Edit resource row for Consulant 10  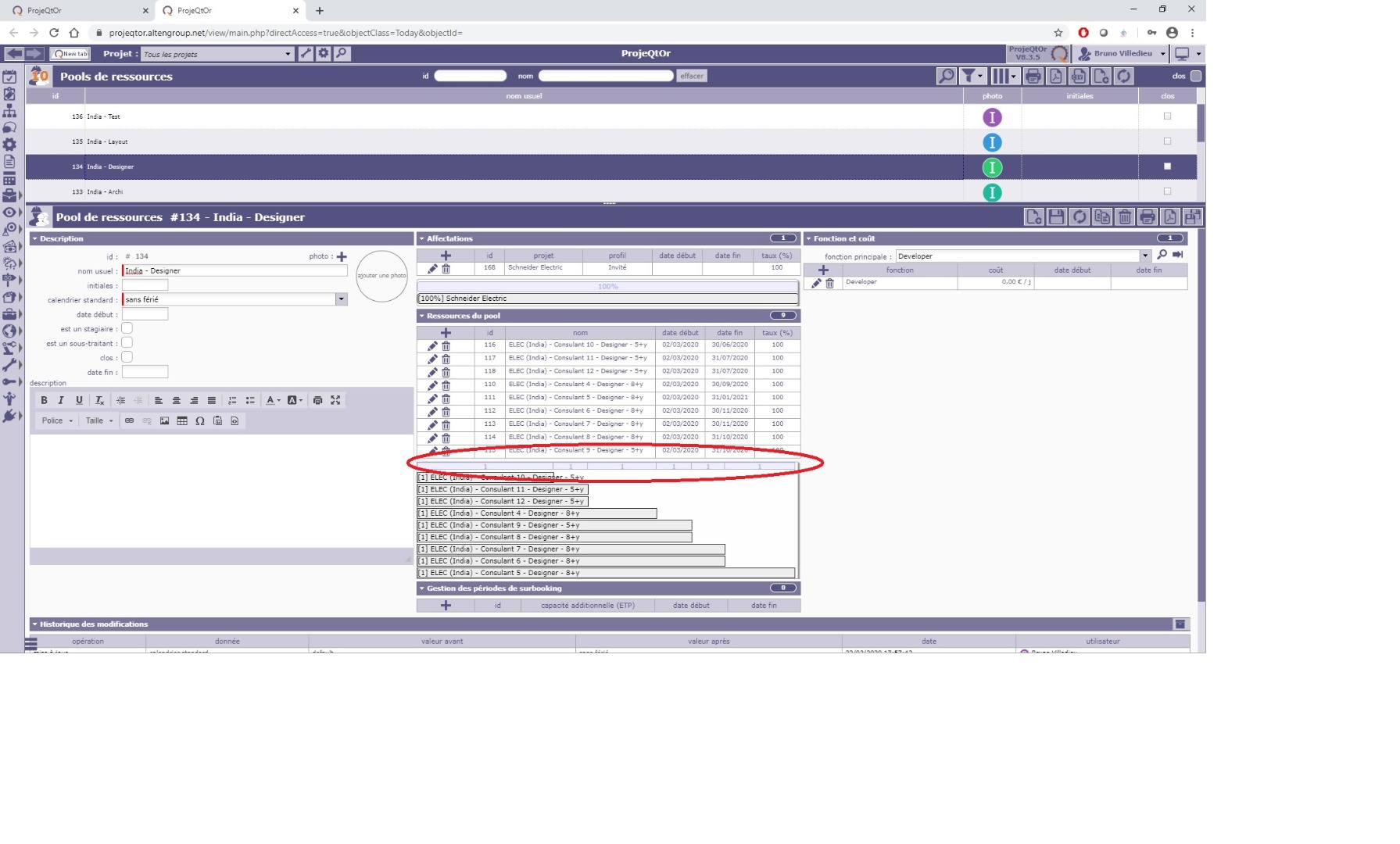click(x=432, y=345)
